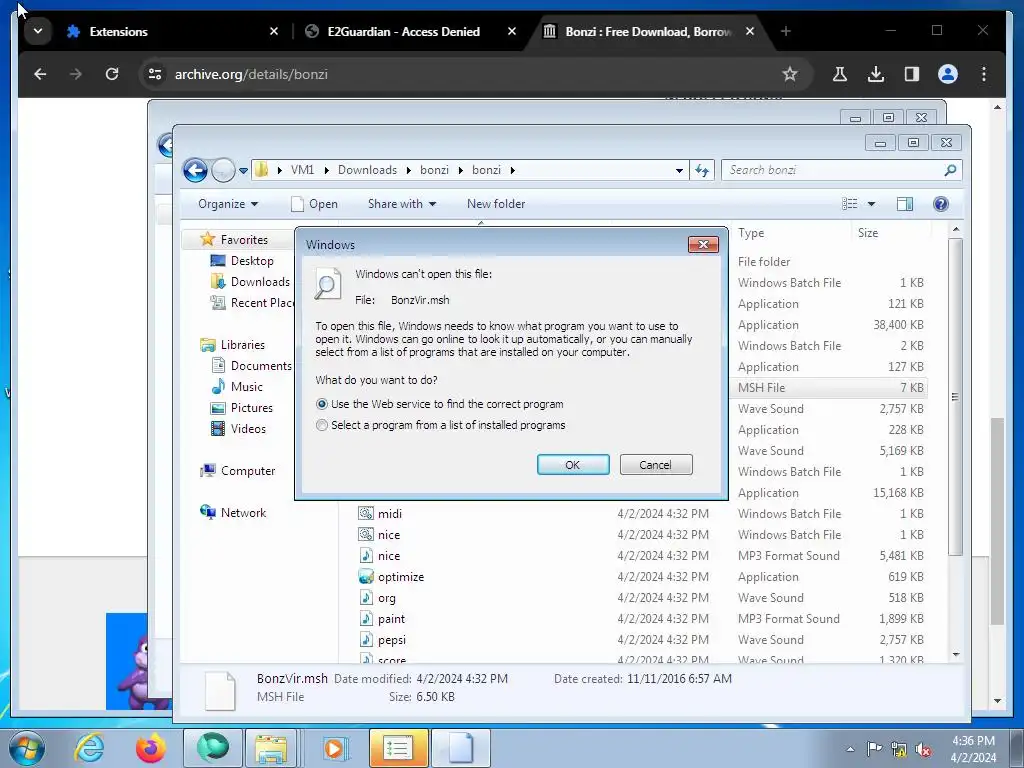This screenshot has width=1024, height=768.
Task: Click the Open toolbar button
Action: pyautogui.click(x=315, y=204)
